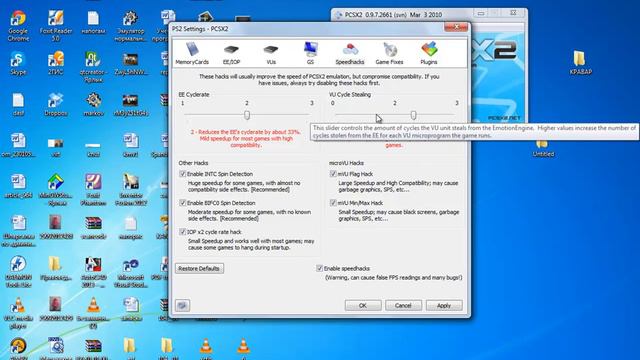The height and width of the screenshot is (360, 640).
Task: Close the PS2 Settings dialog
Action: pos(456,27)
